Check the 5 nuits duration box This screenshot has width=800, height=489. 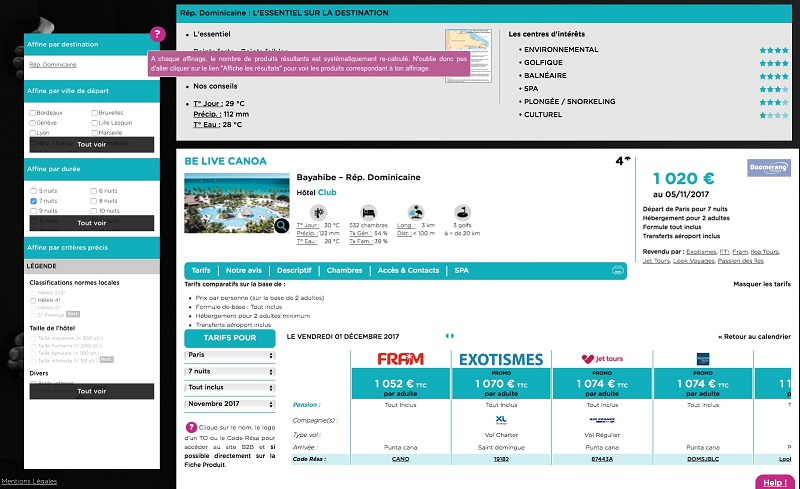point(33,191)
